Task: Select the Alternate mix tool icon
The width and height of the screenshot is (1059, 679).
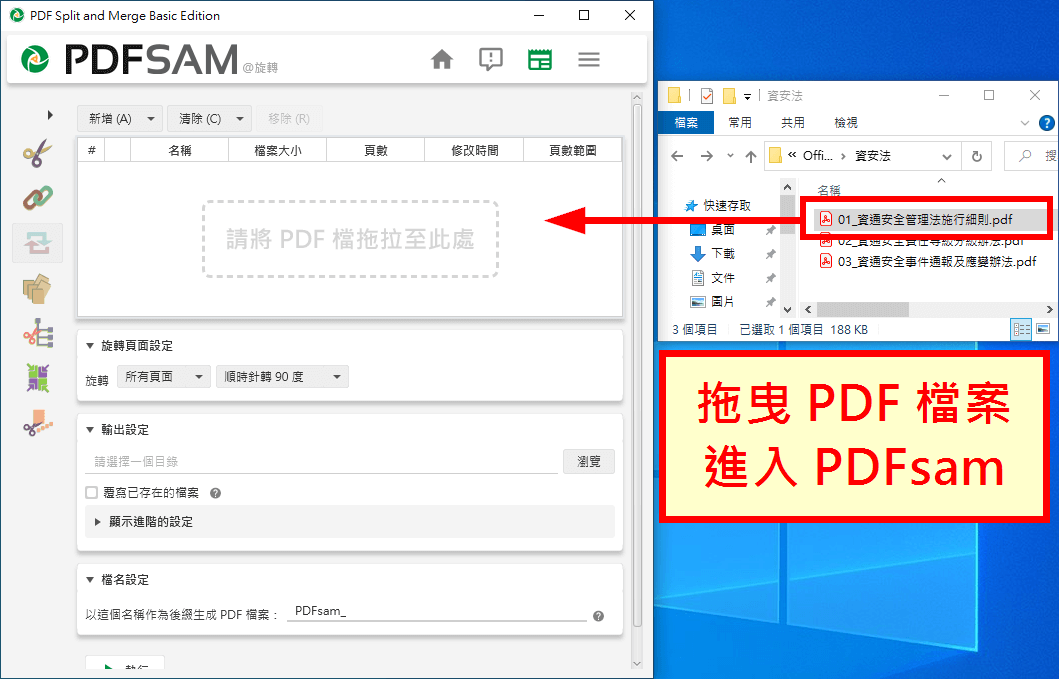Action: [37, 378]
